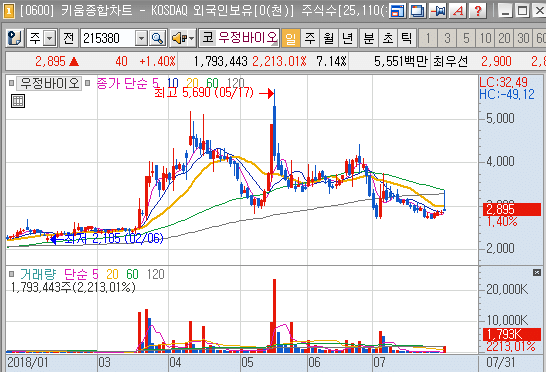Click the red 1,793K volume tag on axis
This screenshot has height=372, width=546.
[512, 334]
